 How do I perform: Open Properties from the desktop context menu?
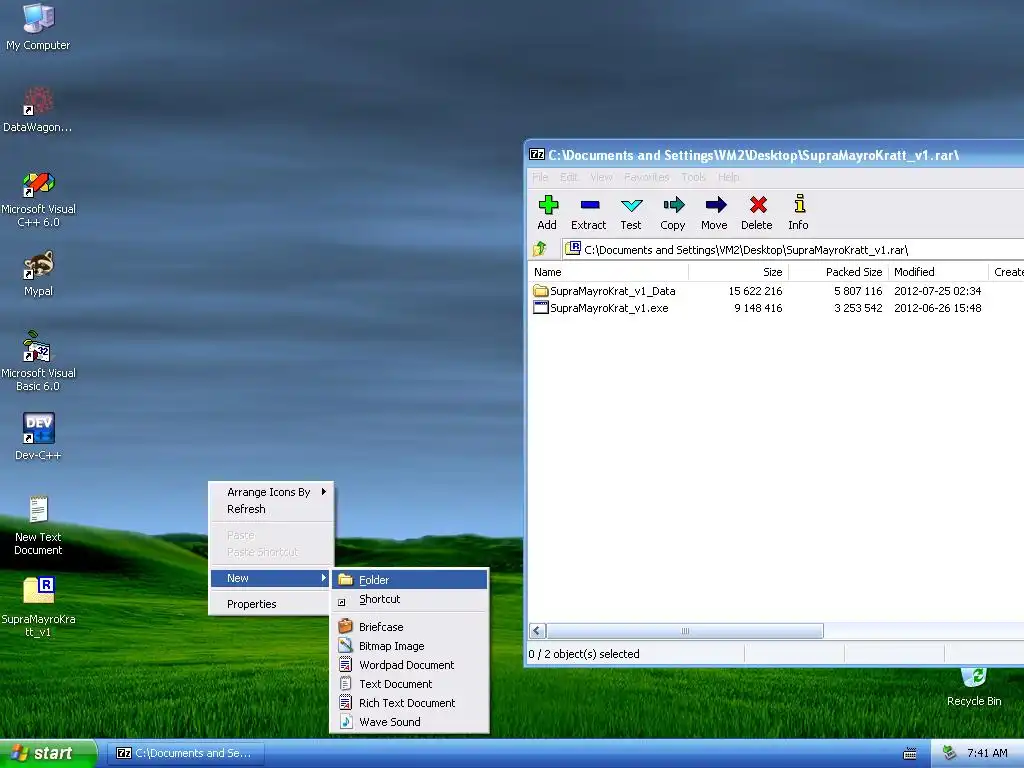[x=270, y=604]
